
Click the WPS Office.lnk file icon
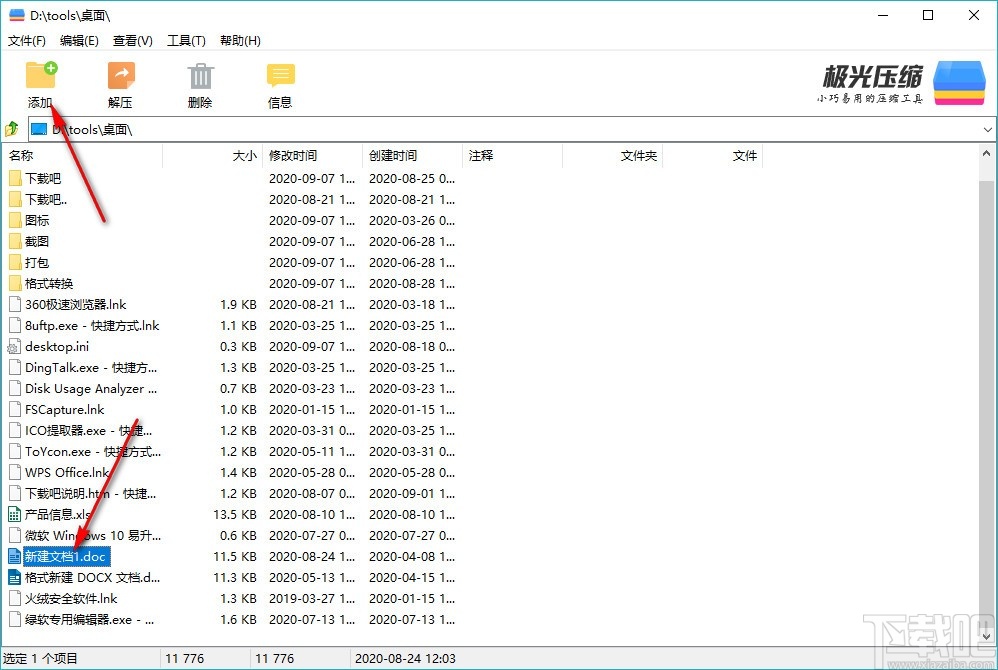tap(15, 472)
